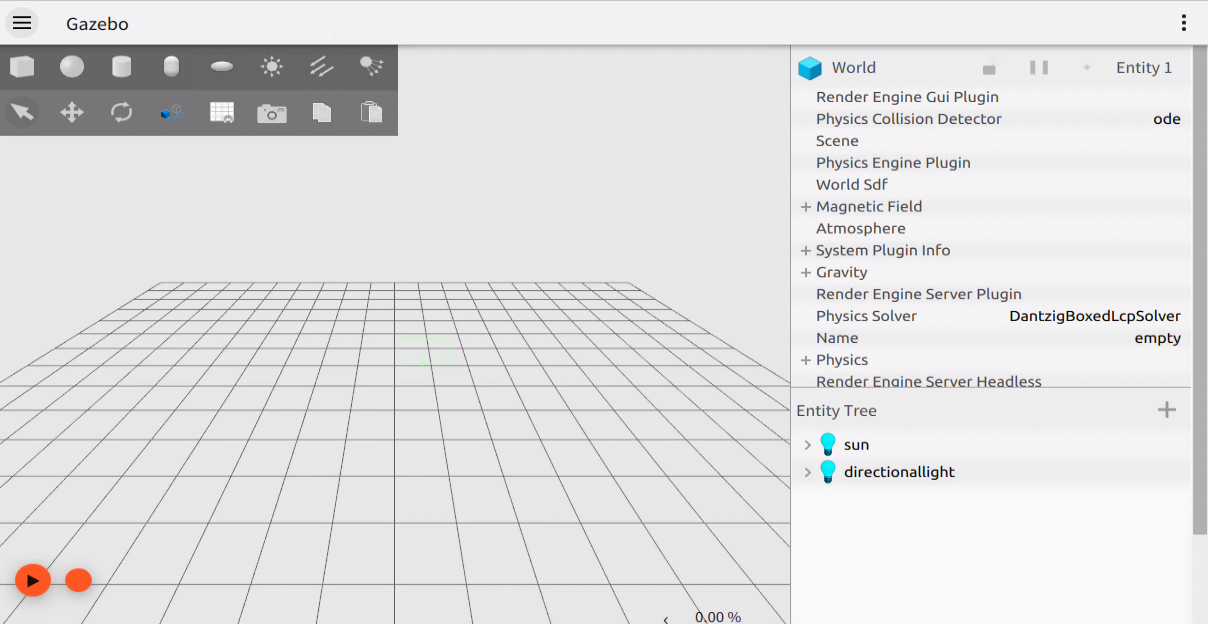Expand the sun entity node
The width and height of the screenshot is (1208, 624).
point(808,445)
